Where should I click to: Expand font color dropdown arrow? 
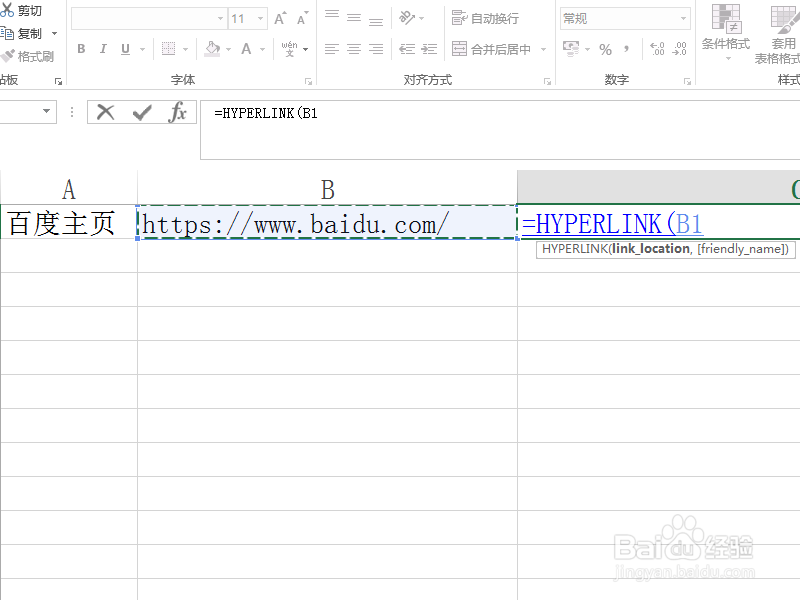point(262,49)
